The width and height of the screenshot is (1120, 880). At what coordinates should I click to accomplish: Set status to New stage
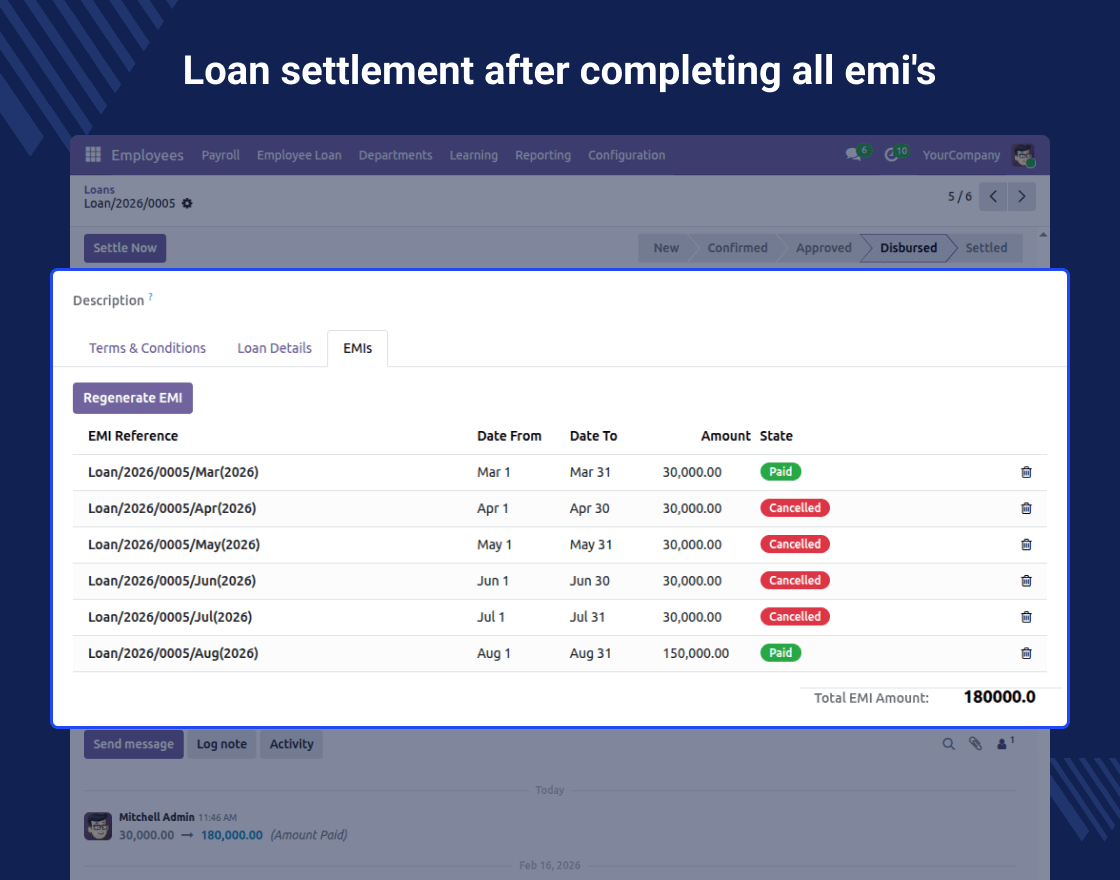[x=665, y=248]
